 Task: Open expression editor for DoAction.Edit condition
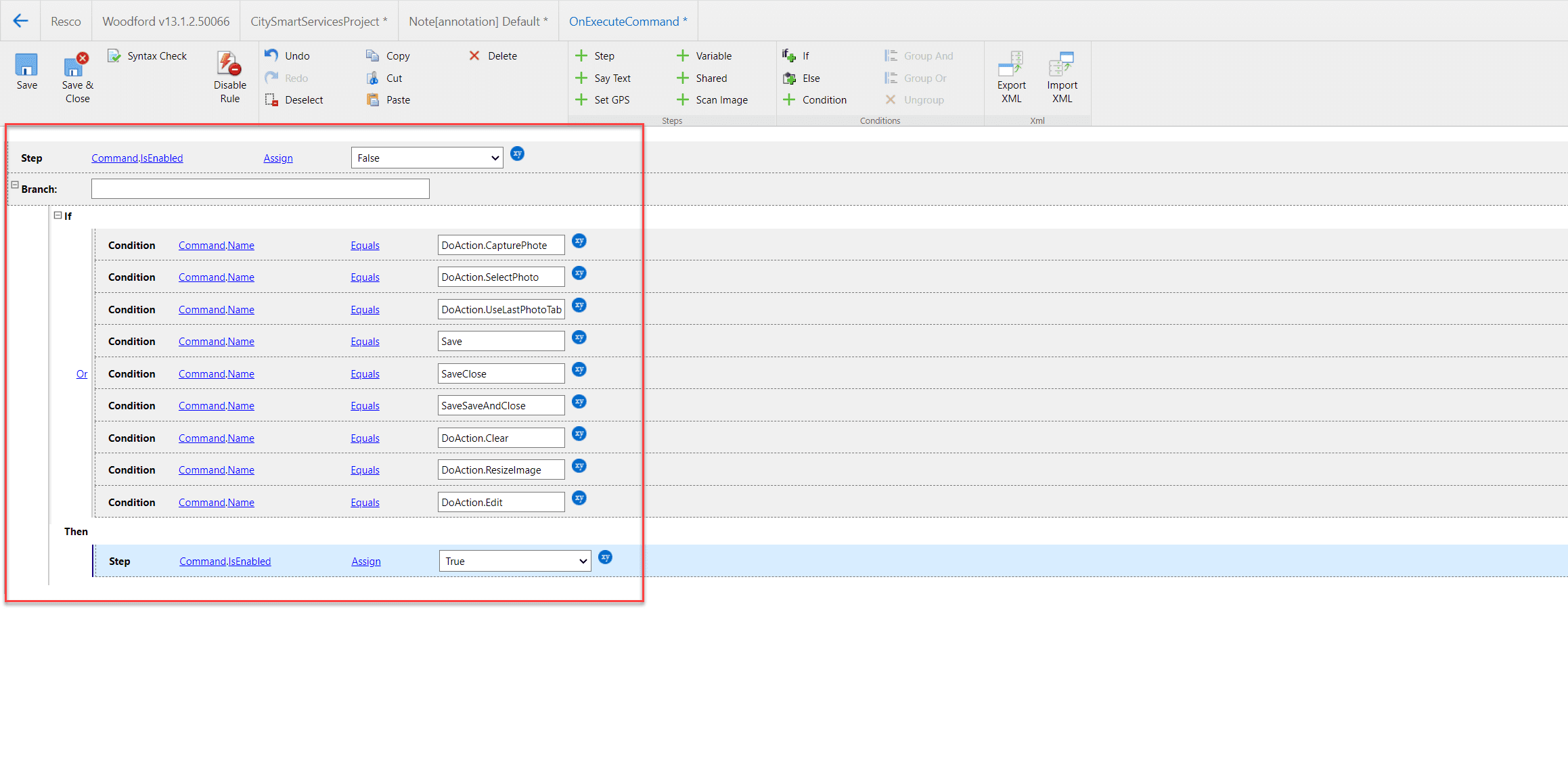(579, 498)
